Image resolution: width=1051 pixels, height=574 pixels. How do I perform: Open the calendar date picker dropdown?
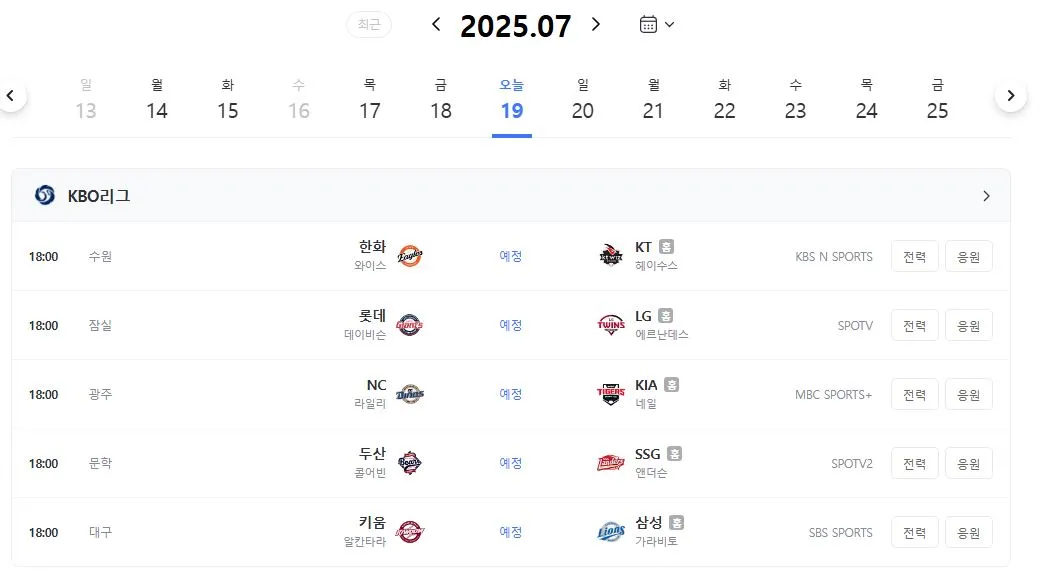(657, 25)
